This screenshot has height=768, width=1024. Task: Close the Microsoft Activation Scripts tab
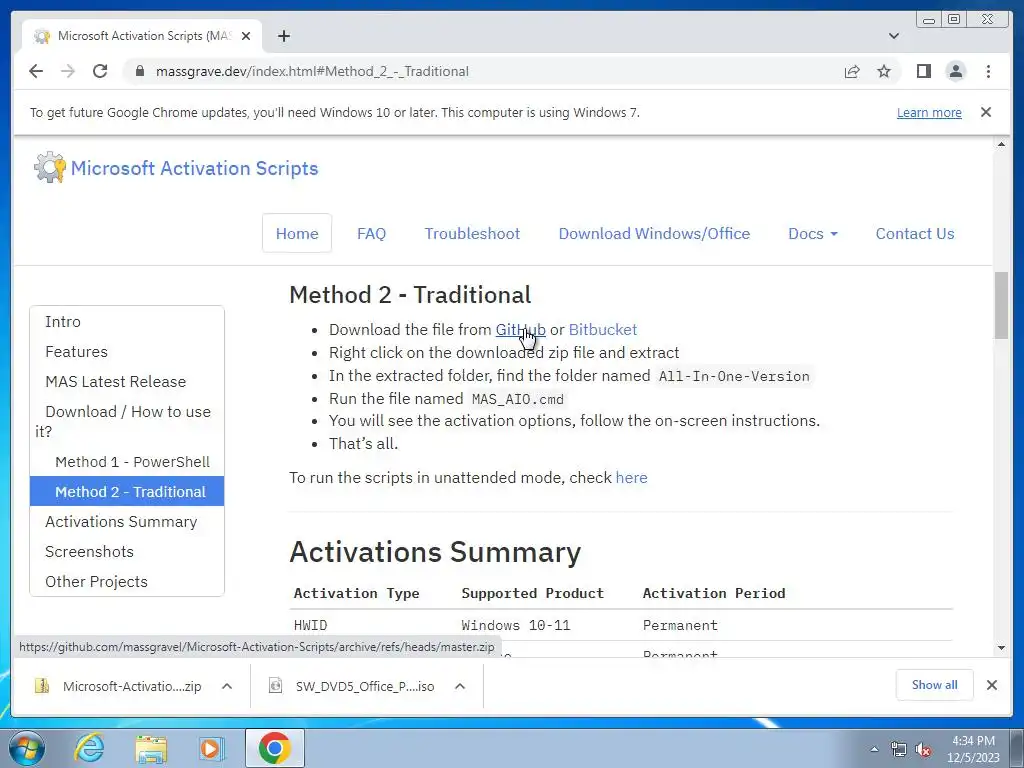pyautogui.click(x=246, y=36)
